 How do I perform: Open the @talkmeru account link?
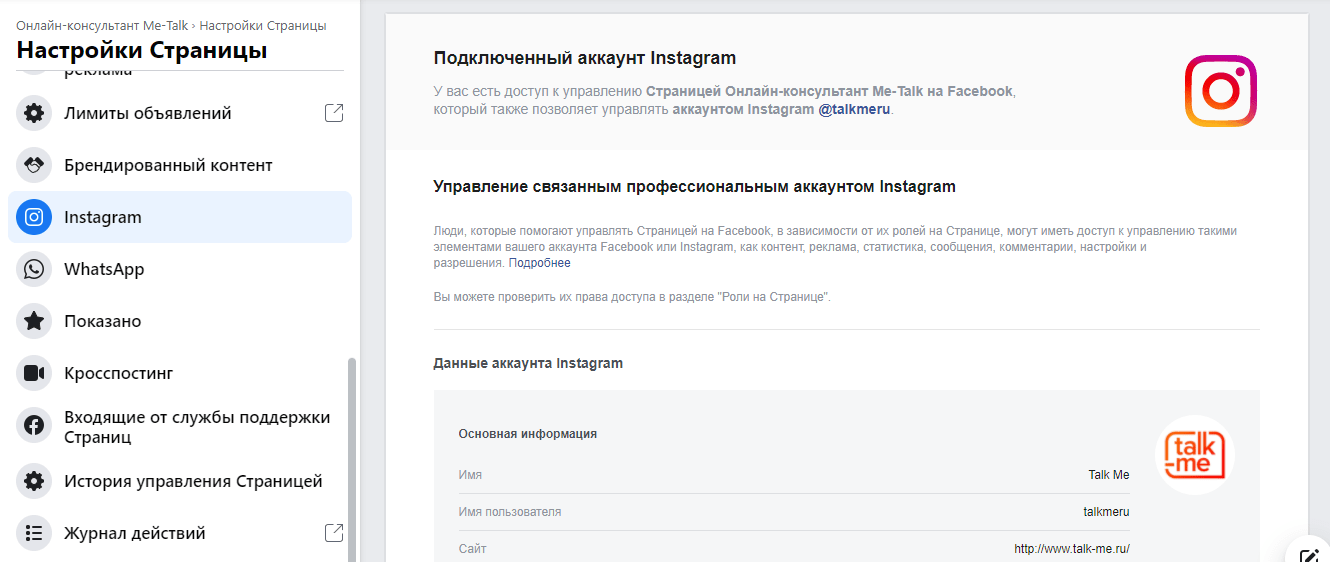pyautogui.click(x=853, y=109)
